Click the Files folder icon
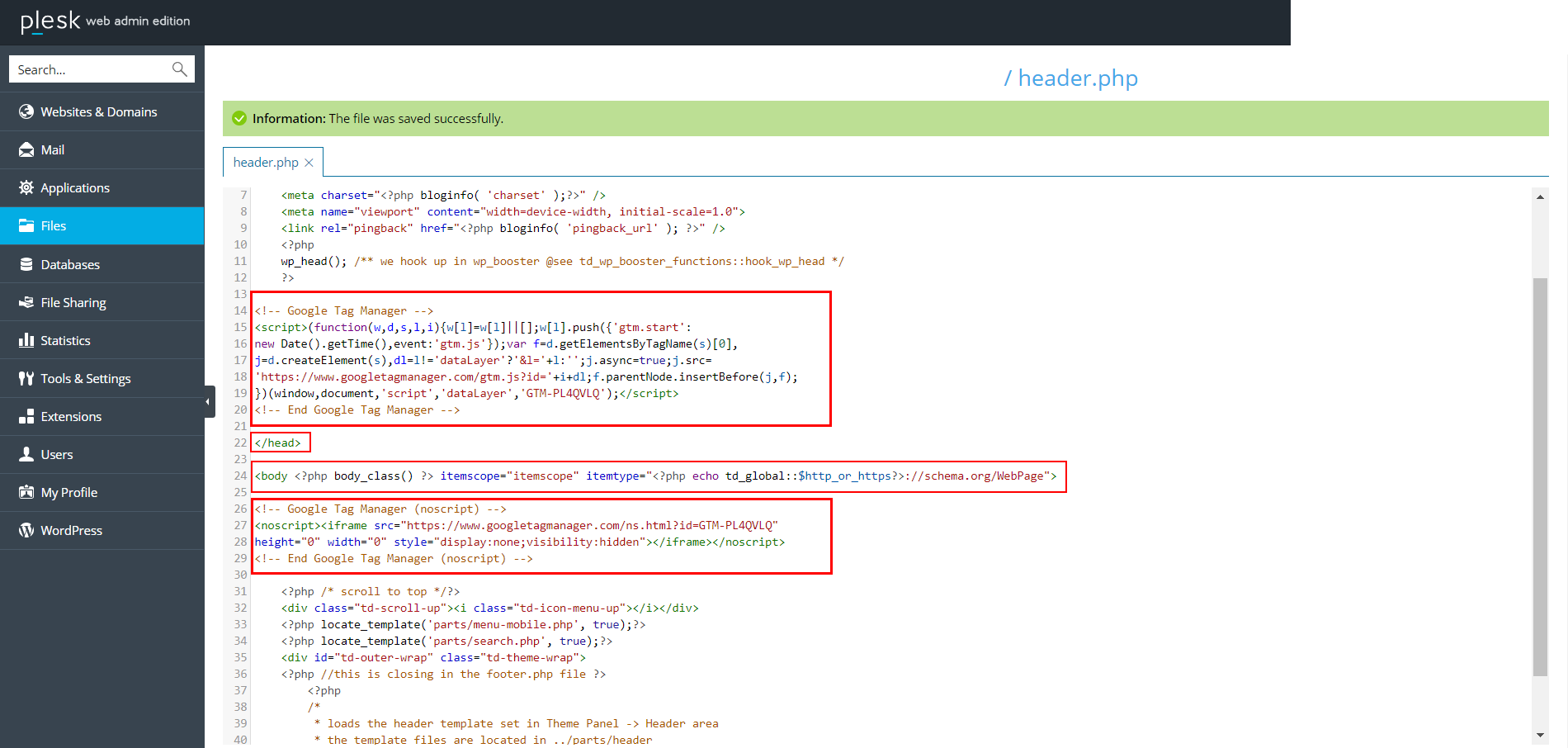This screenshot has height=748, width=1568. point(26,225)
